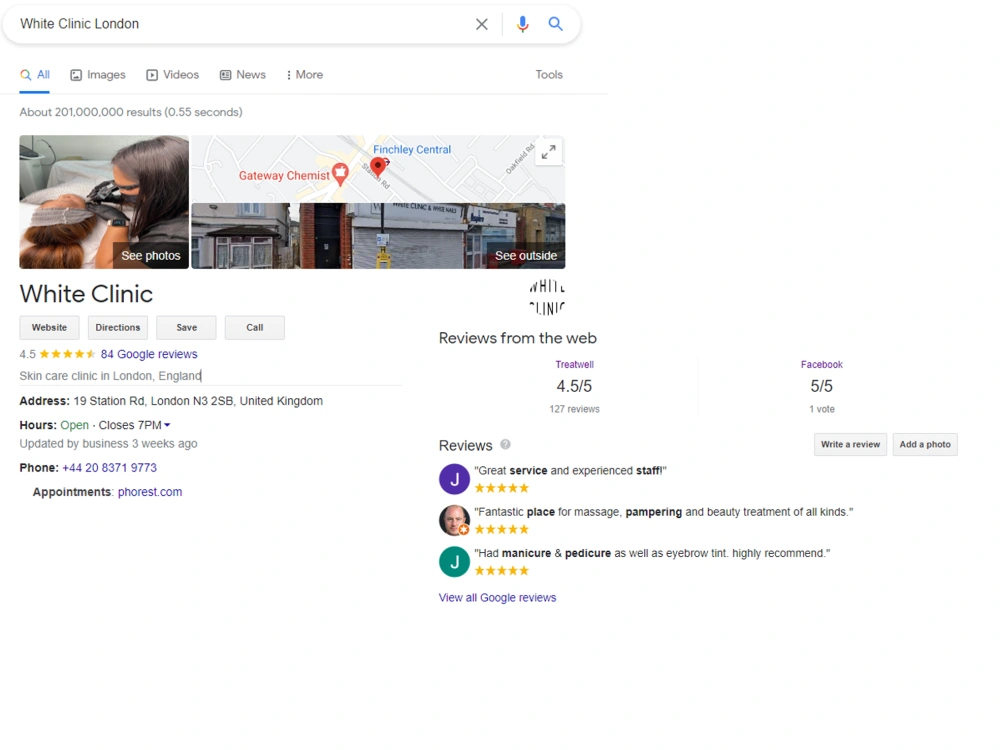Click the 'Had manicure & pedicure' review text
1000x750 pixels.
652,554
